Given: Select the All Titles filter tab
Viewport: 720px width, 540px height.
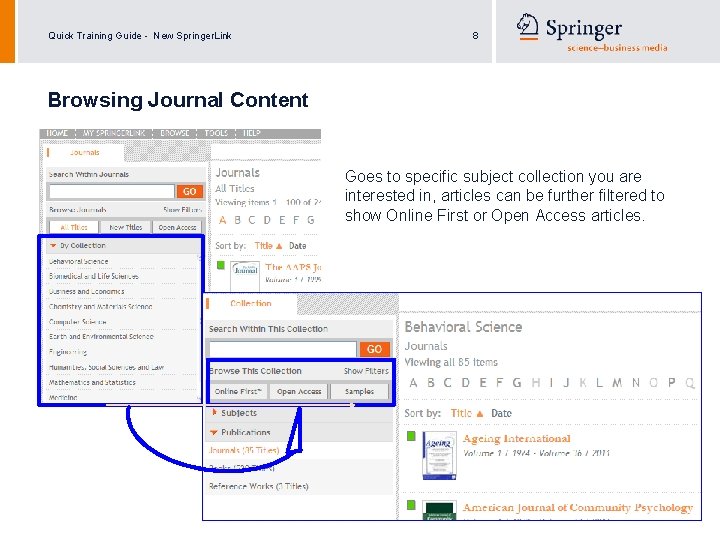Looking at the screenshot, I should tap(73, 227).
